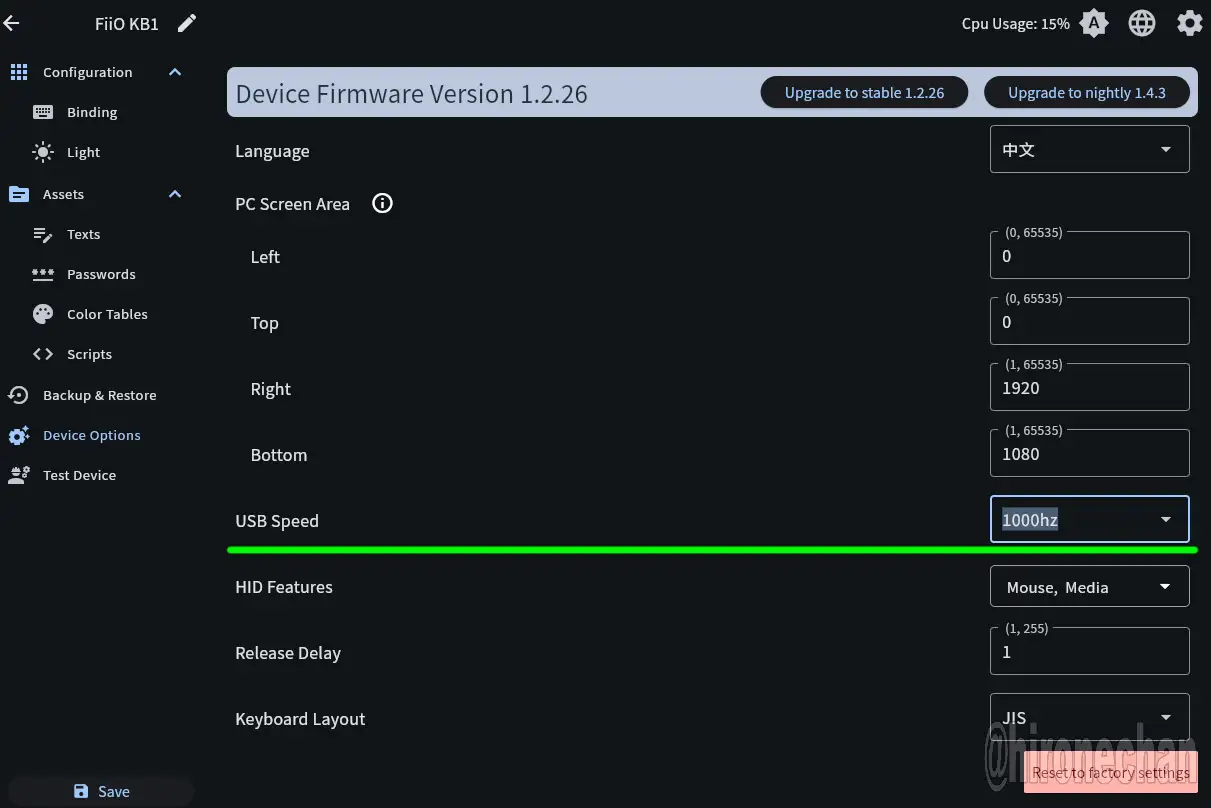
Task: Open the settings gear icon
Action: (1189, 24)
